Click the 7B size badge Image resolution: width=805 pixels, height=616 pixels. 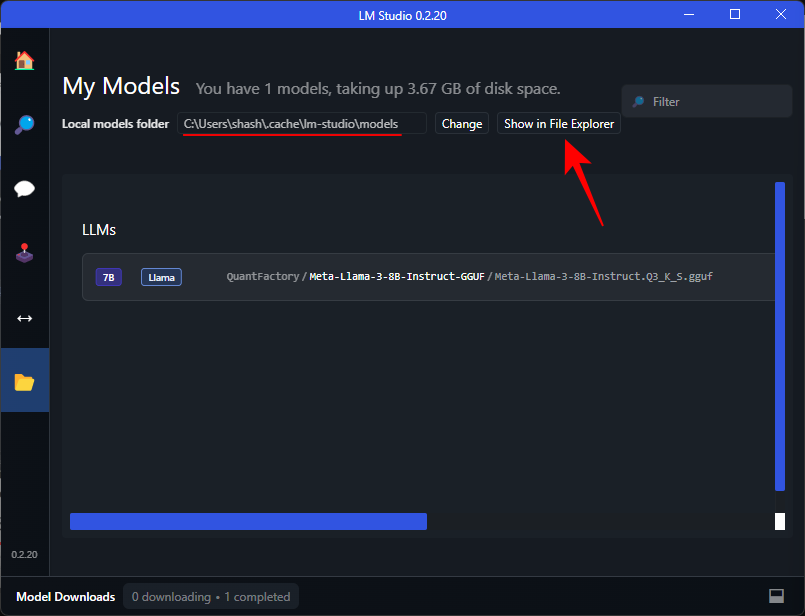tap(108, 277)
